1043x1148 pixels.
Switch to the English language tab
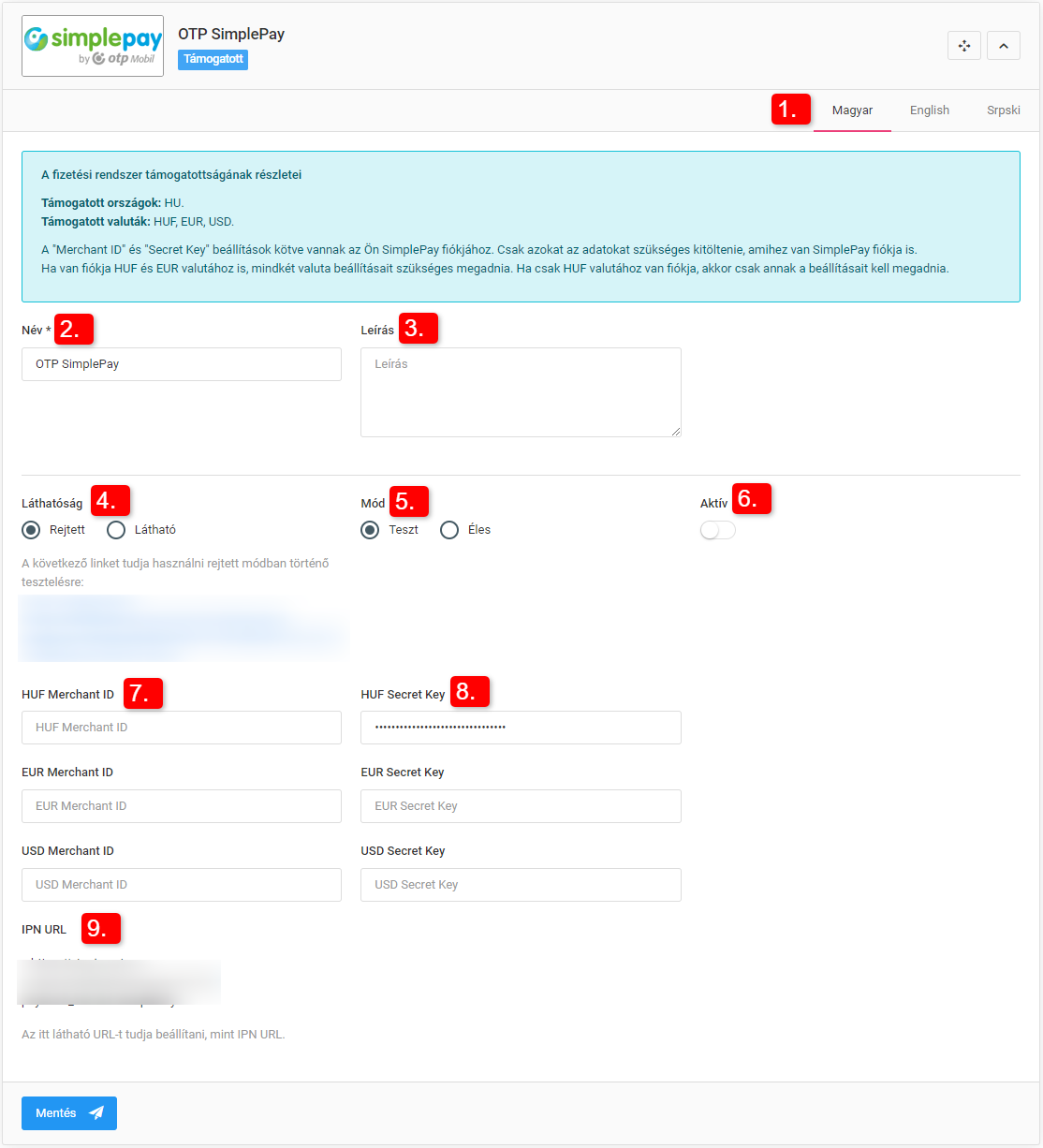929,110
